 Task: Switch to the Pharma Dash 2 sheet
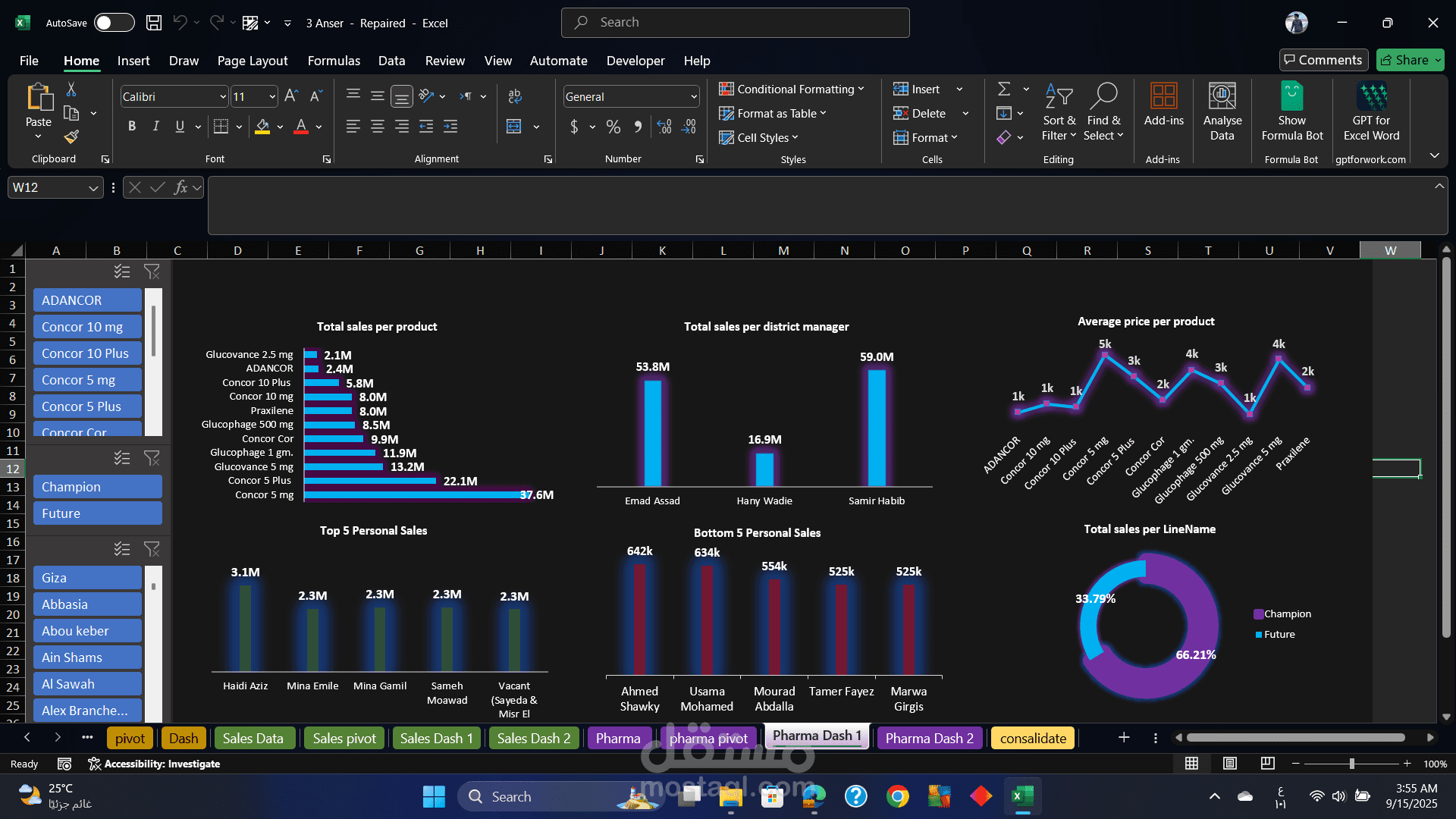point(930,738)
